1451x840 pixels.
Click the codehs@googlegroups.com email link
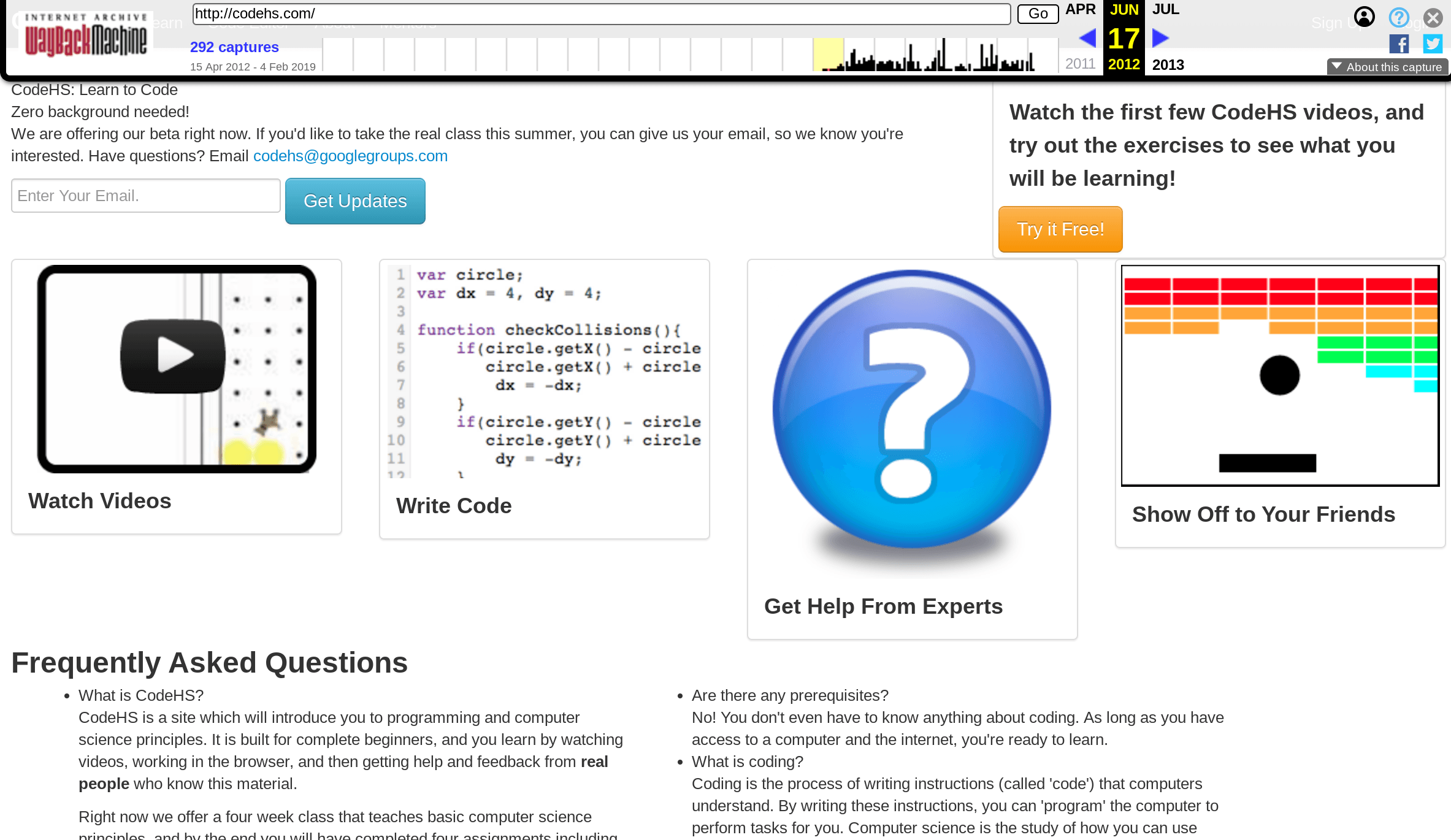[x=350, y=156]
